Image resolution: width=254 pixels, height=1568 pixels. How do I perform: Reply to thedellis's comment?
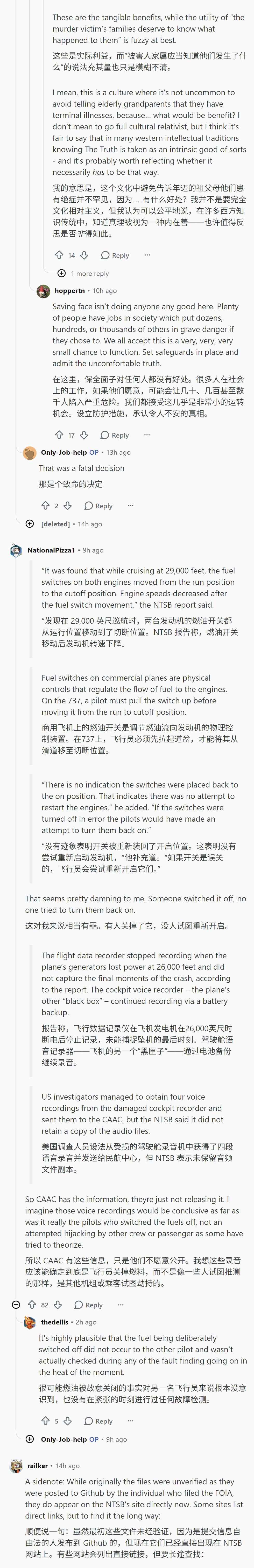[x=99, y=1421]
